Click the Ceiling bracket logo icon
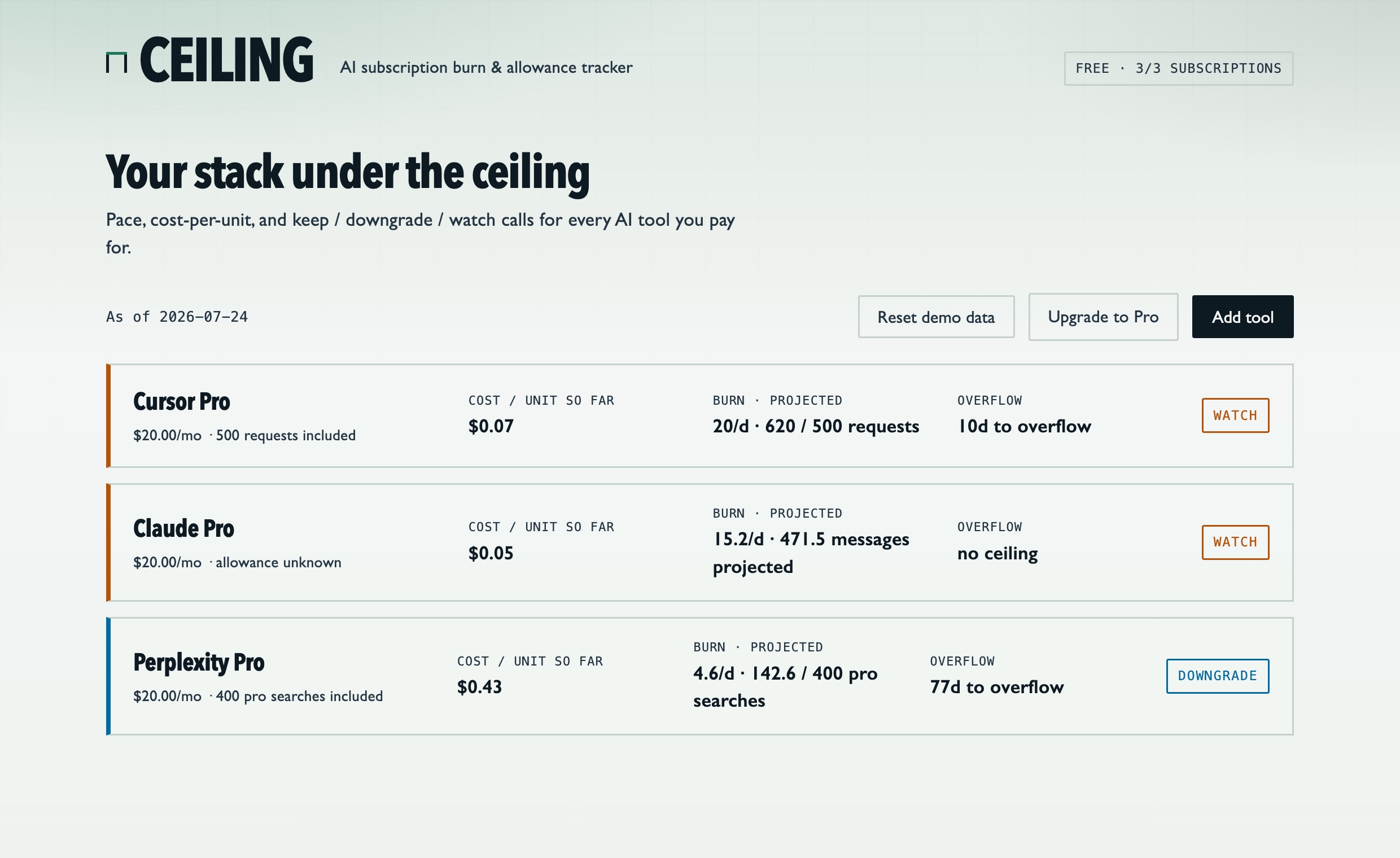Screen dimensions: 1400x858 pyautogui.click(x=116, y=63)
